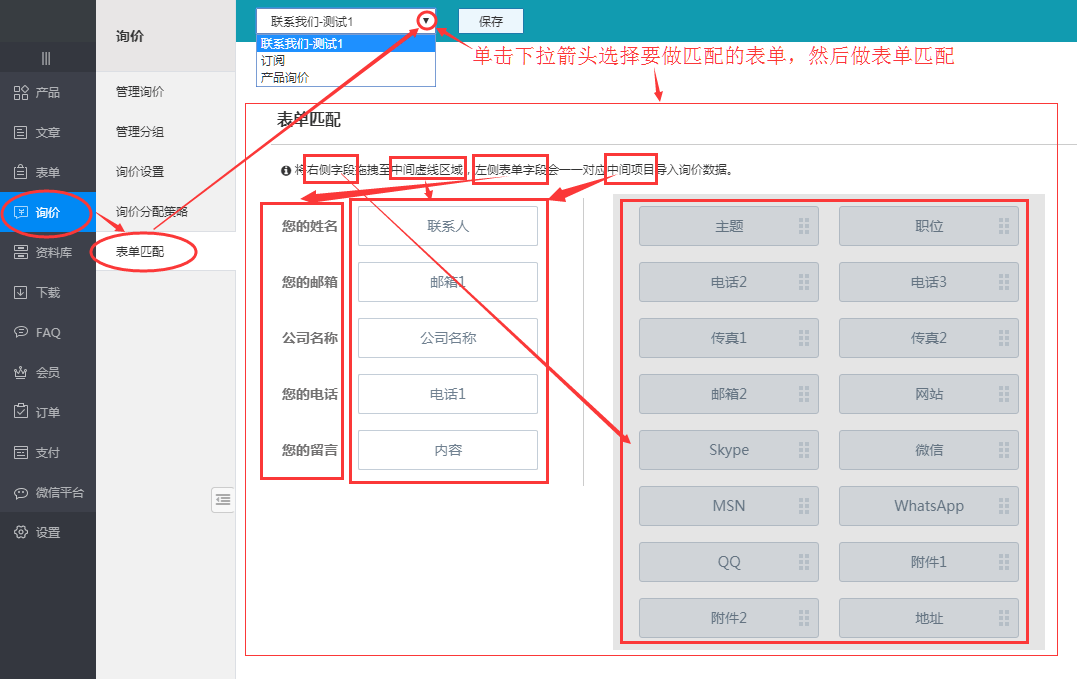Viewport: 1077px width, 679px height.
Task: Click the WhatsApp field tile
Action: click(x=928, y=506)
